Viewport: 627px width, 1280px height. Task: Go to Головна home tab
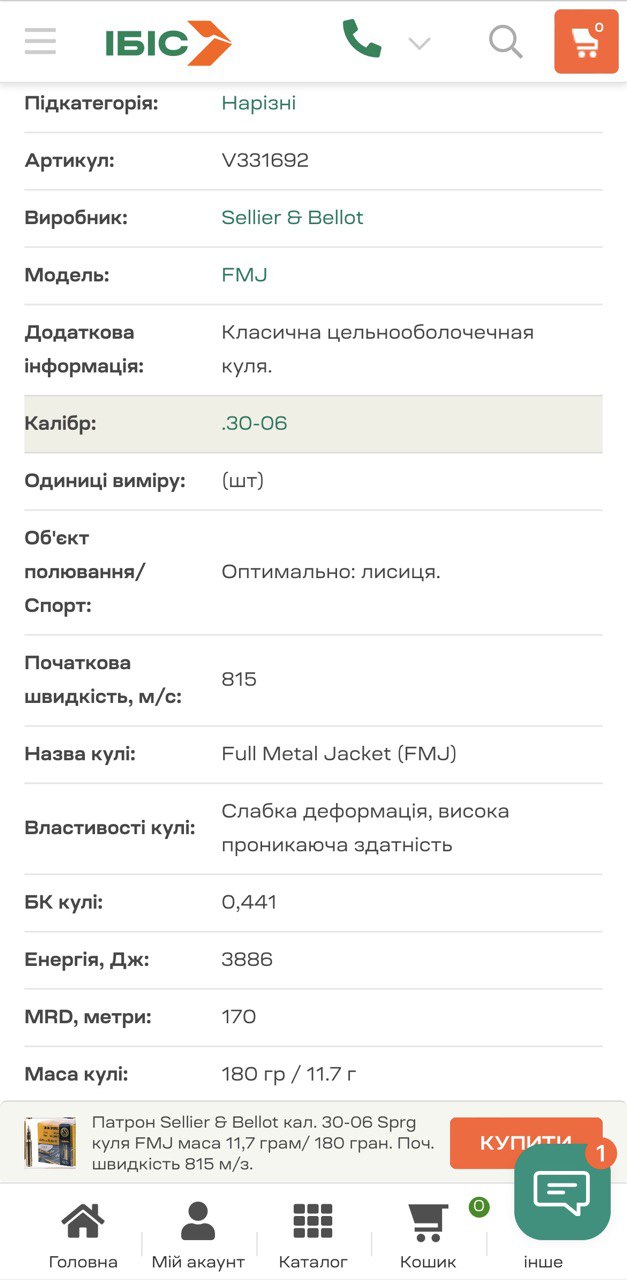click(83, 1236)
